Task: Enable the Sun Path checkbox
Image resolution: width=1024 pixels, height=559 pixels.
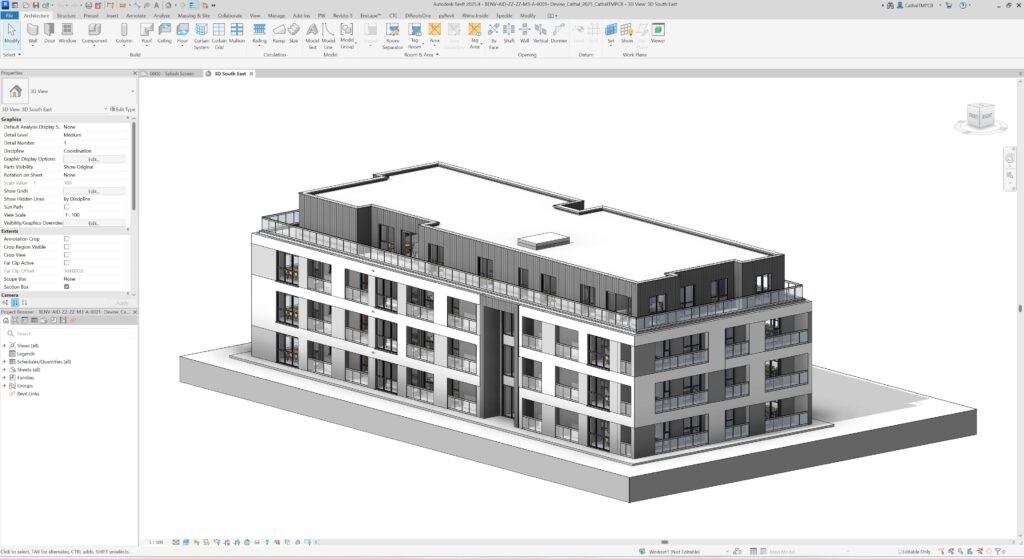Action: coord(67,207)
